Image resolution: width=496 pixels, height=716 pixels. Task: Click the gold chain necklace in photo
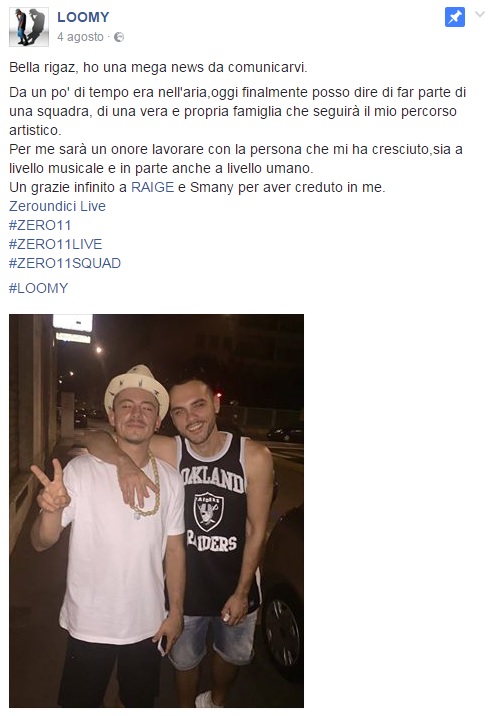148,486
